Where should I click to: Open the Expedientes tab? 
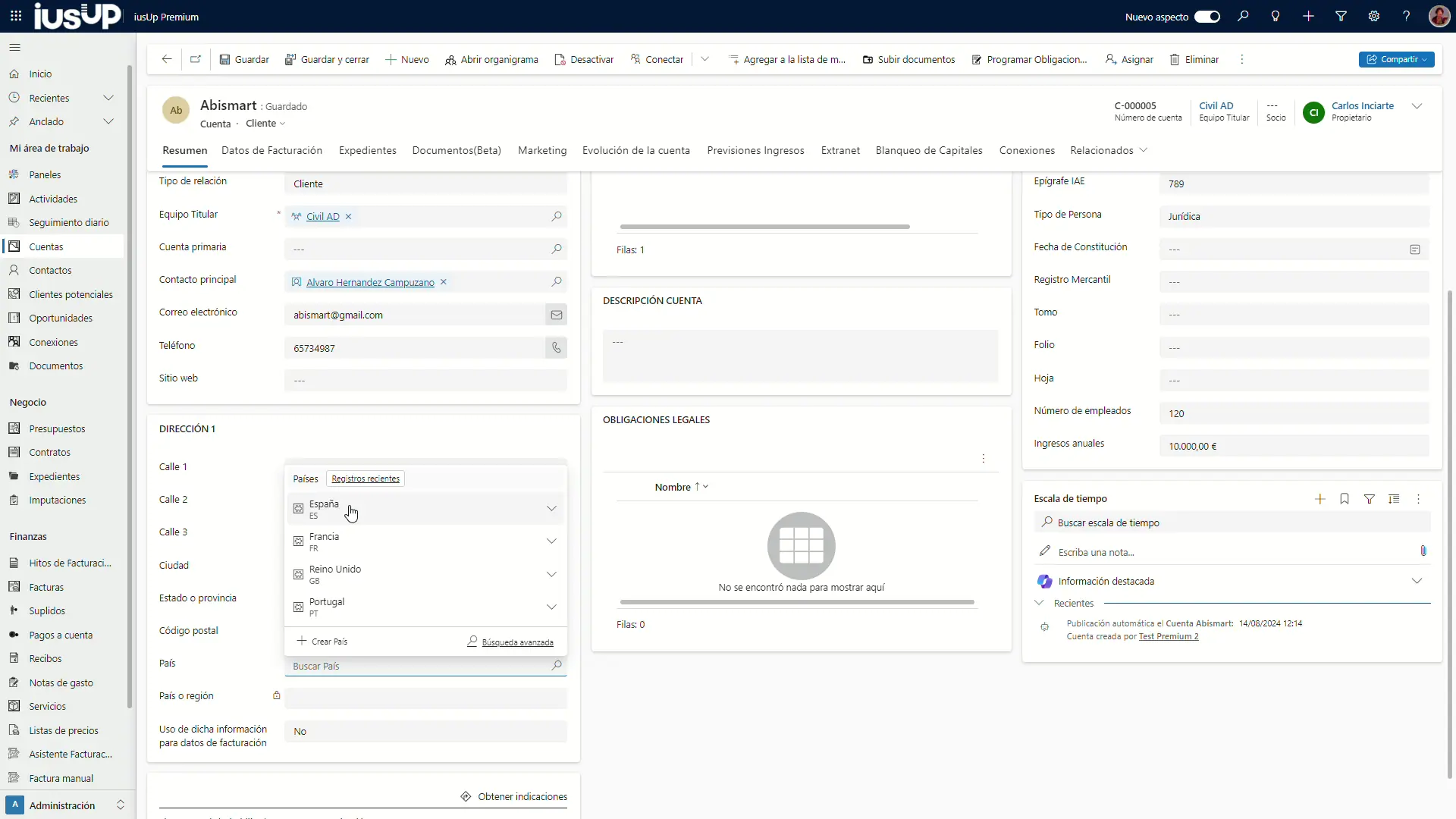(367, 150)
